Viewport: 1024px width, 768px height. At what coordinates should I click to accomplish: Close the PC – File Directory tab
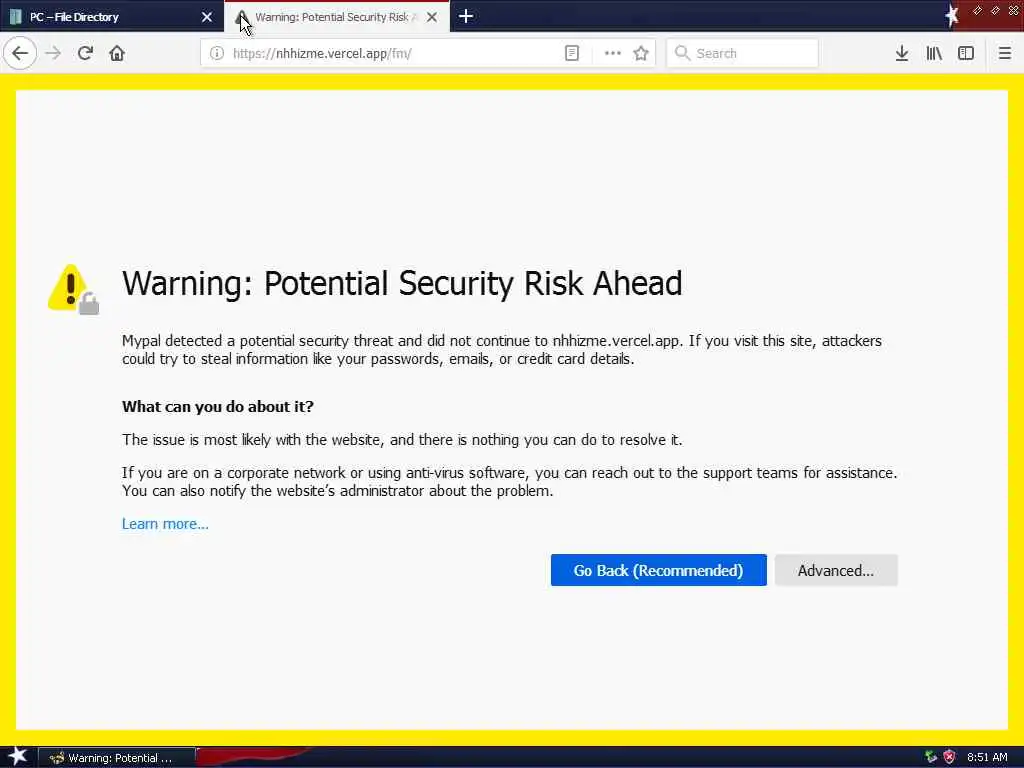click(206, 17)
